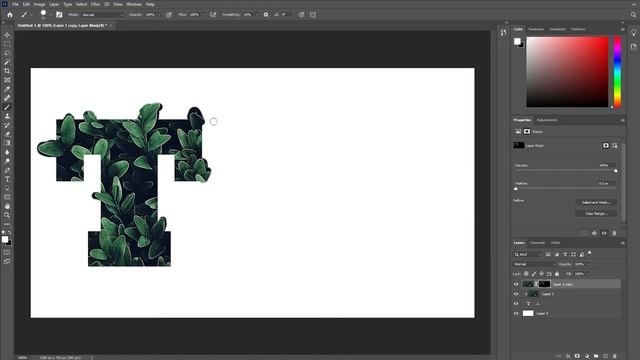Open layer Fill dropdown
640x360 pixels.
[588, 274]
